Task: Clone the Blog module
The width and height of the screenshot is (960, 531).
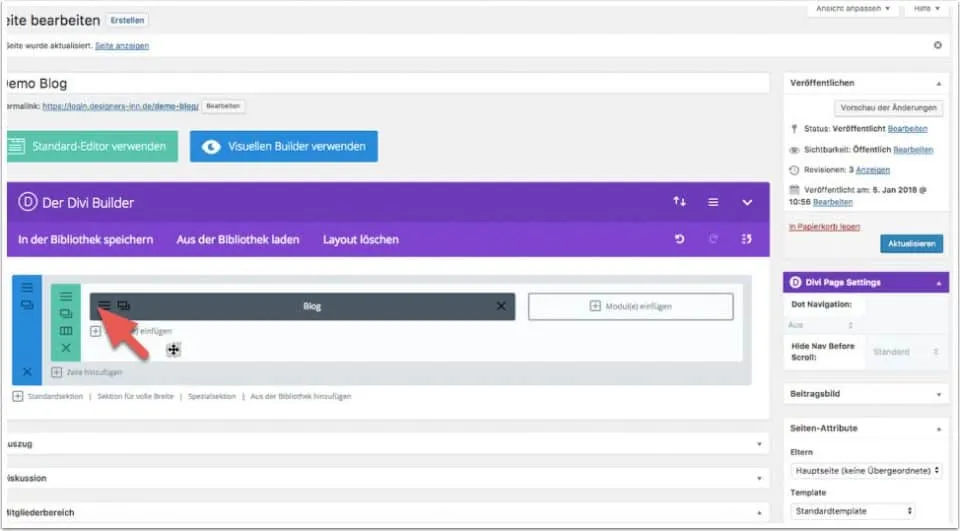Action: [x=123, y=306]
